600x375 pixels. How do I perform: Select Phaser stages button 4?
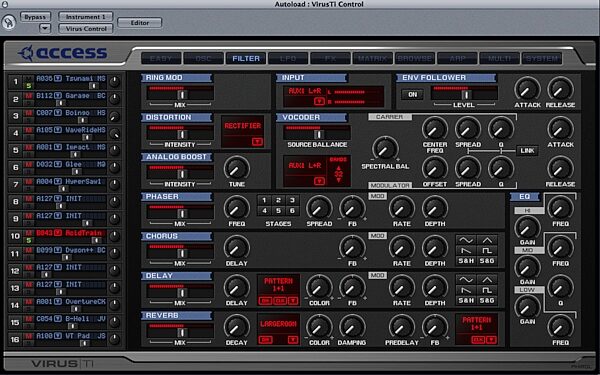click(x=264, y=210)
